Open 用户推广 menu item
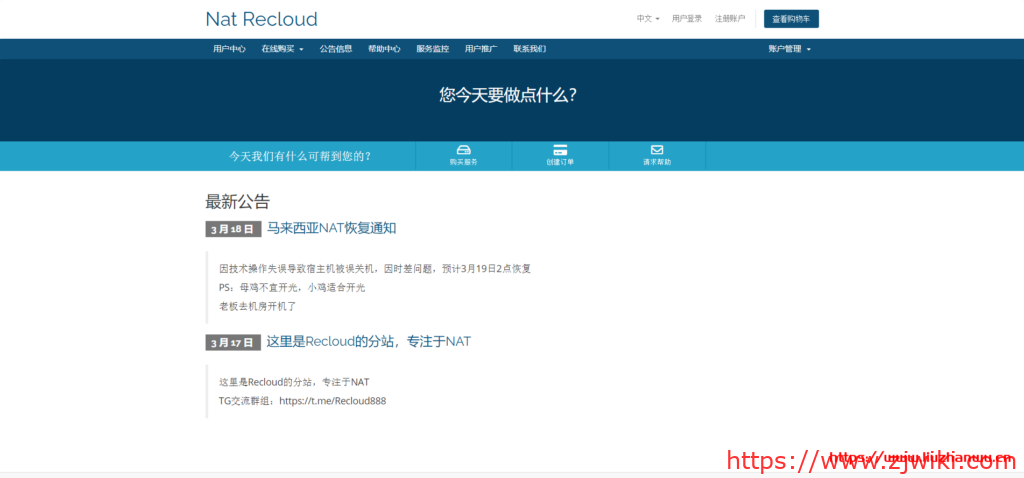Viewport: 1024px width, 478px height. [x=481, y=49]
